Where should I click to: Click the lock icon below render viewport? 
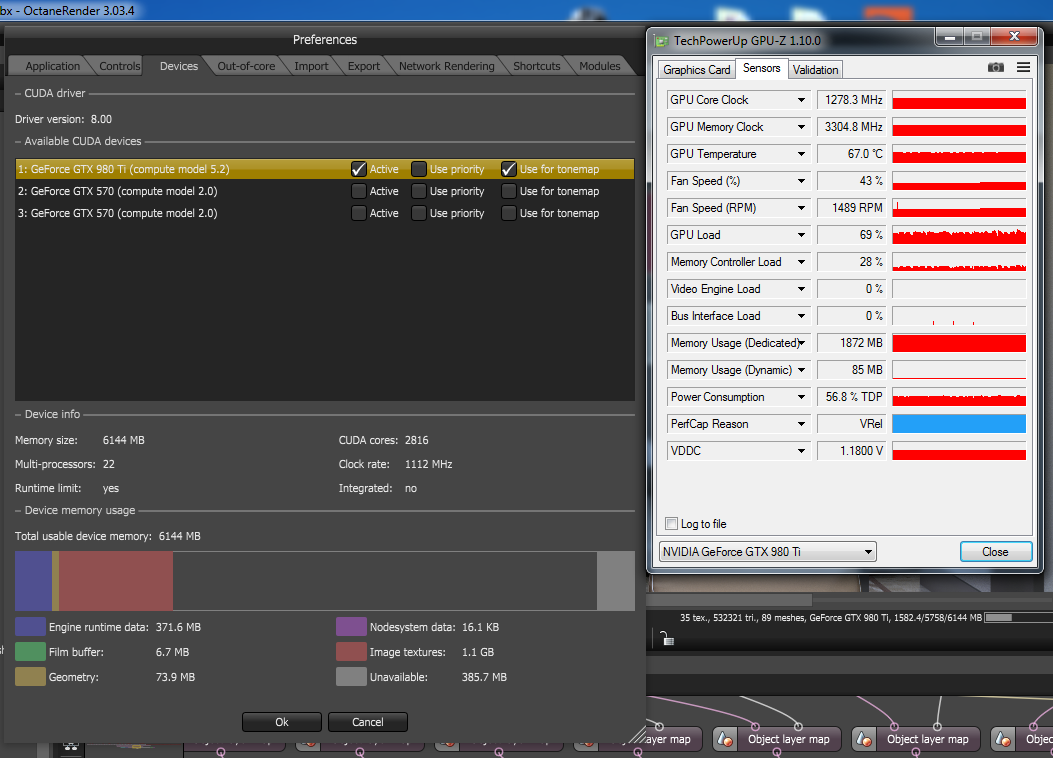(666, 638)
